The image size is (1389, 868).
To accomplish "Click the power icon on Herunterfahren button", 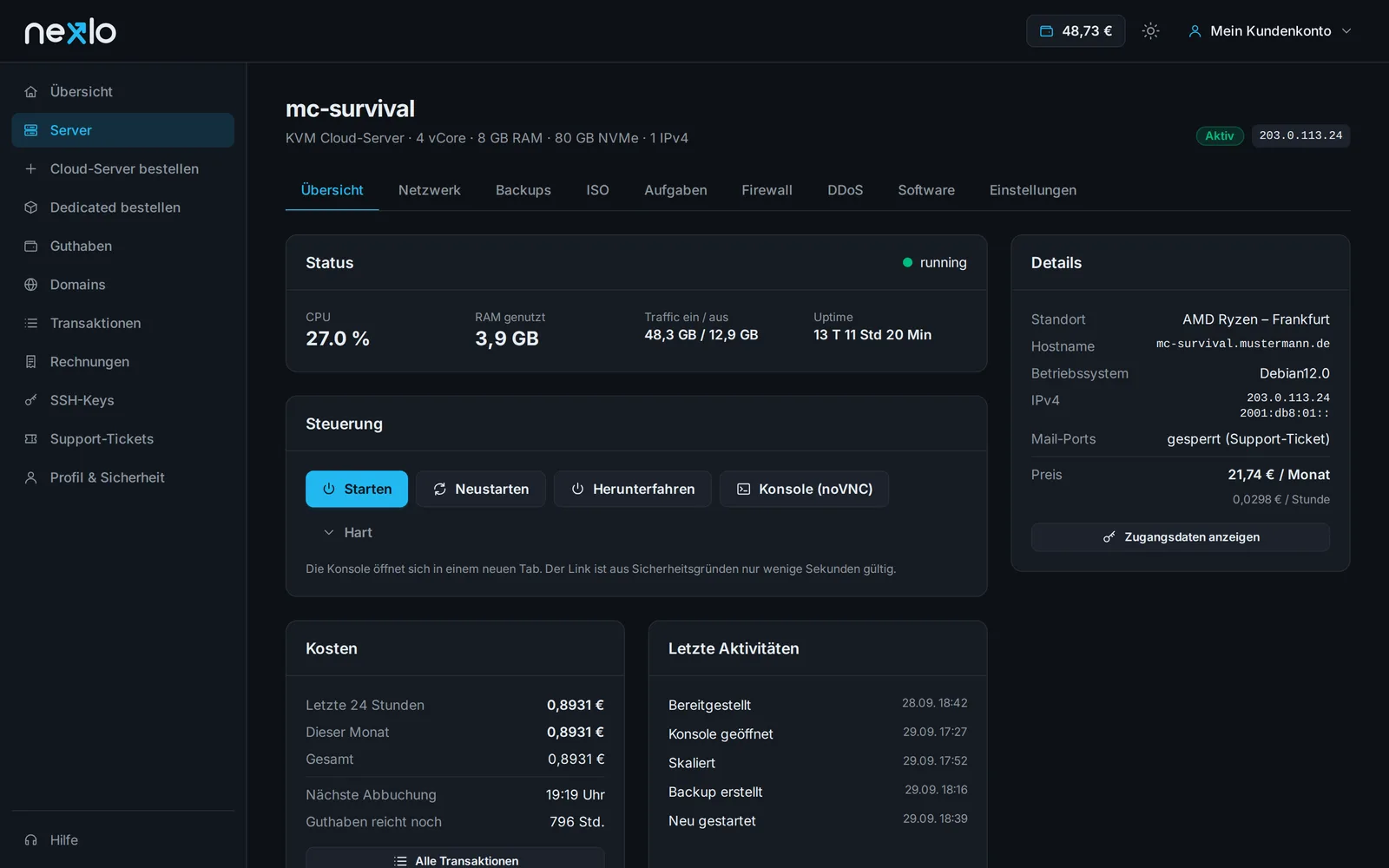I will coord(577,490).
